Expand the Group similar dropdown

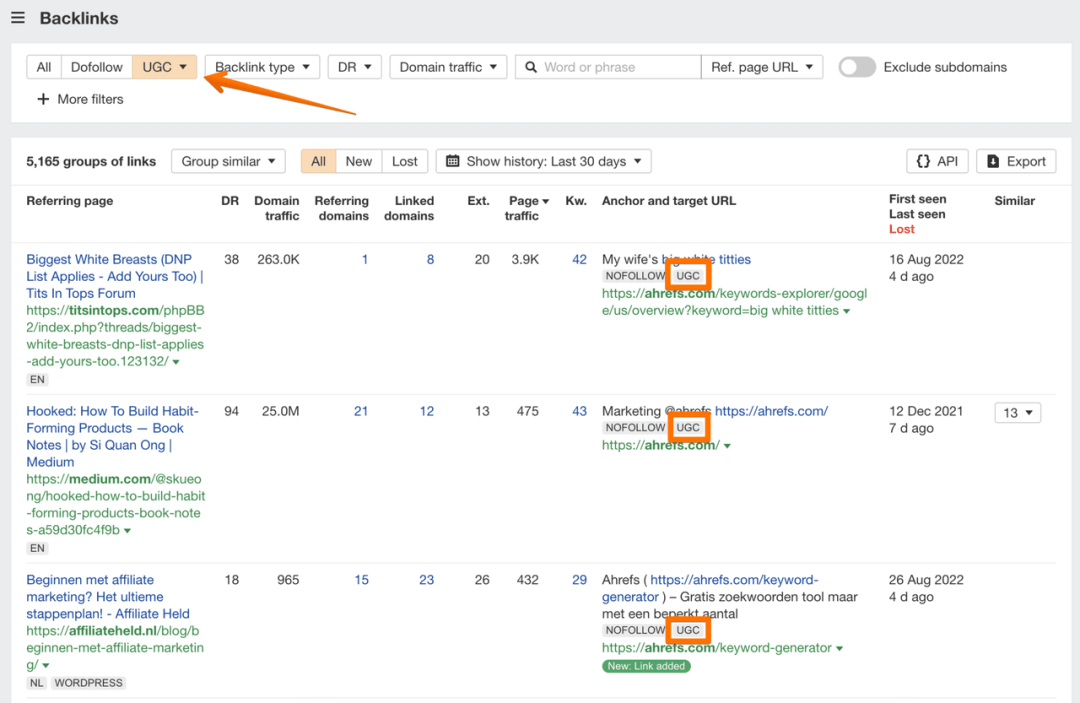click(228, 161)
